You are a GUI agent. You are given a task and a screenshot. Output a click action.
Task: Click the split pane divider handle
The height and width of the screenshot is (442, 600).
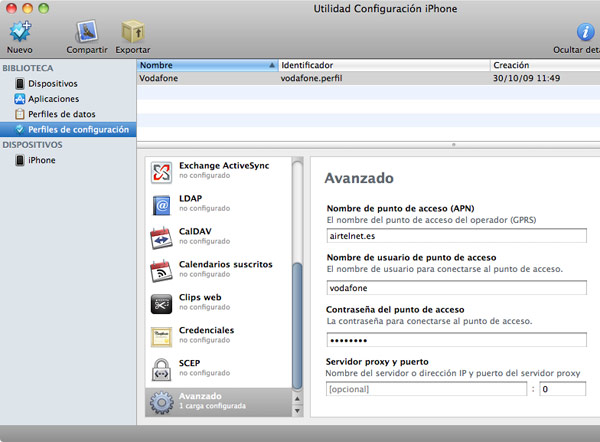tap(453, 145)
